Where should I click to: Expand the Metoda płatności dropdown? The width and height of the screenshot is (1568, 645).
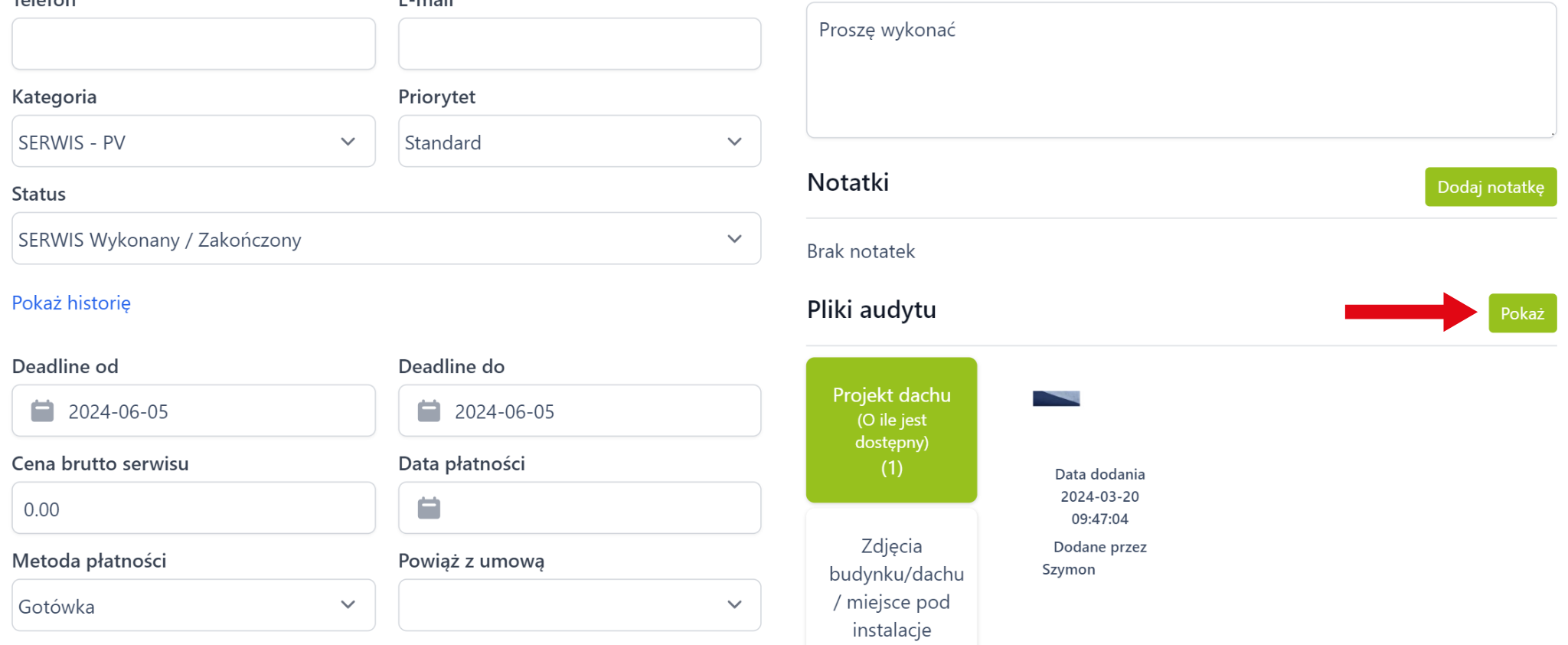click(193, 606)
